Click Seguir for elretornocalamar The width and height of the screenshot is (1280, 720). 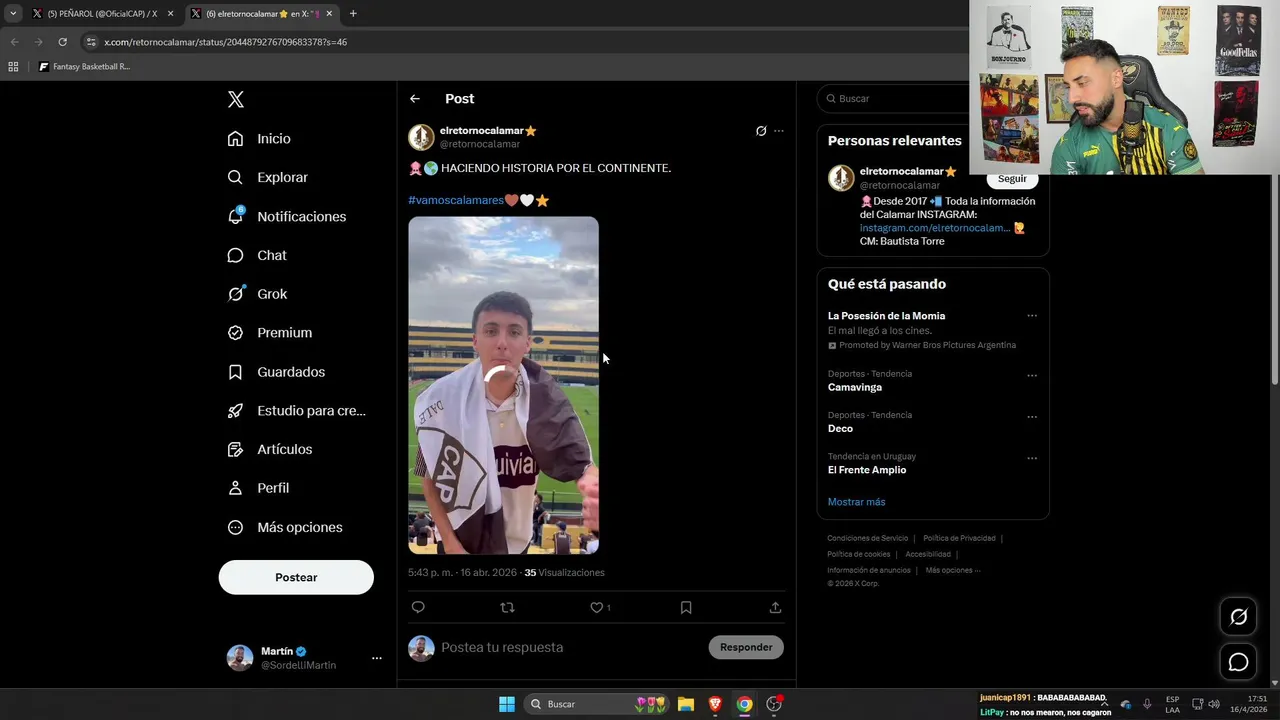click(x=1012, y=179)
